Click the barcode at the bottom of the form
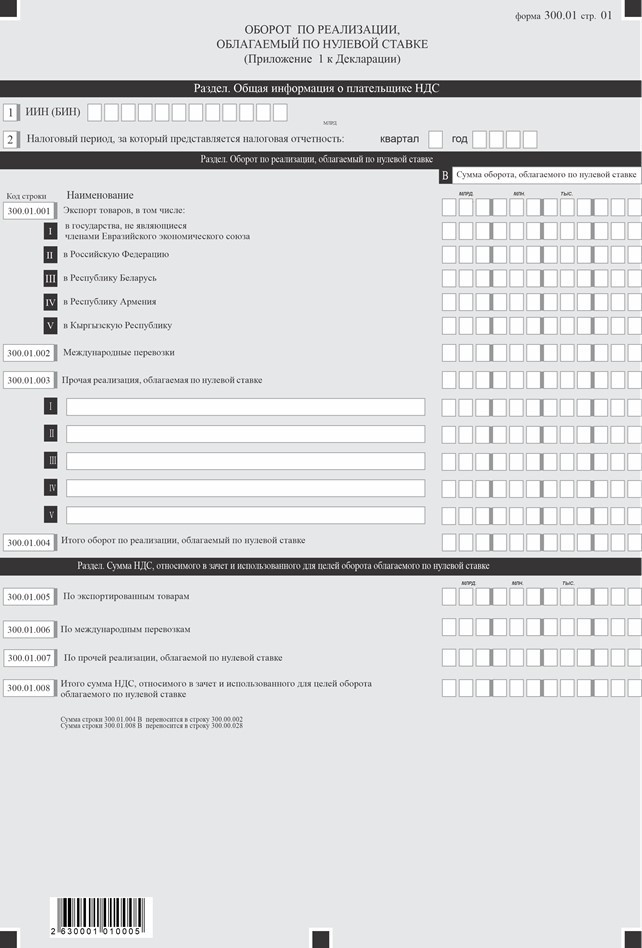Screen dimensions: 642x948 pyautogui.click(x=102, y=913)
